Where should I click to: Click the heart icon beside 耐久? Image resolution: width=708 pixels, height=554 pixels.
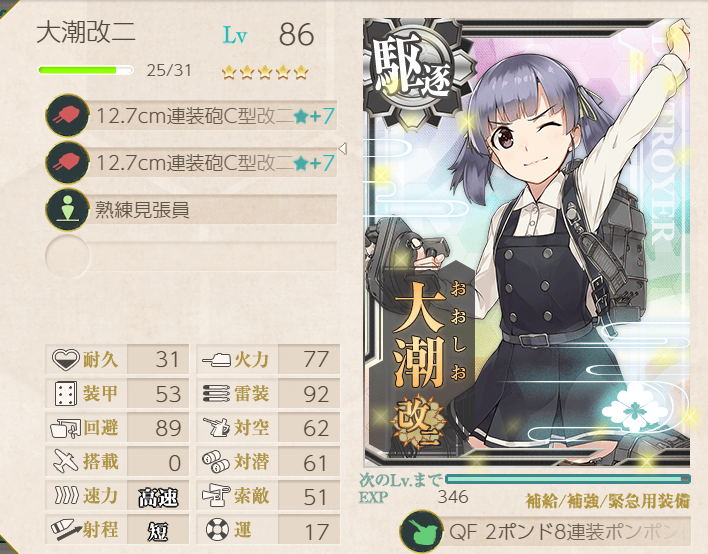(x=65, y=360)
